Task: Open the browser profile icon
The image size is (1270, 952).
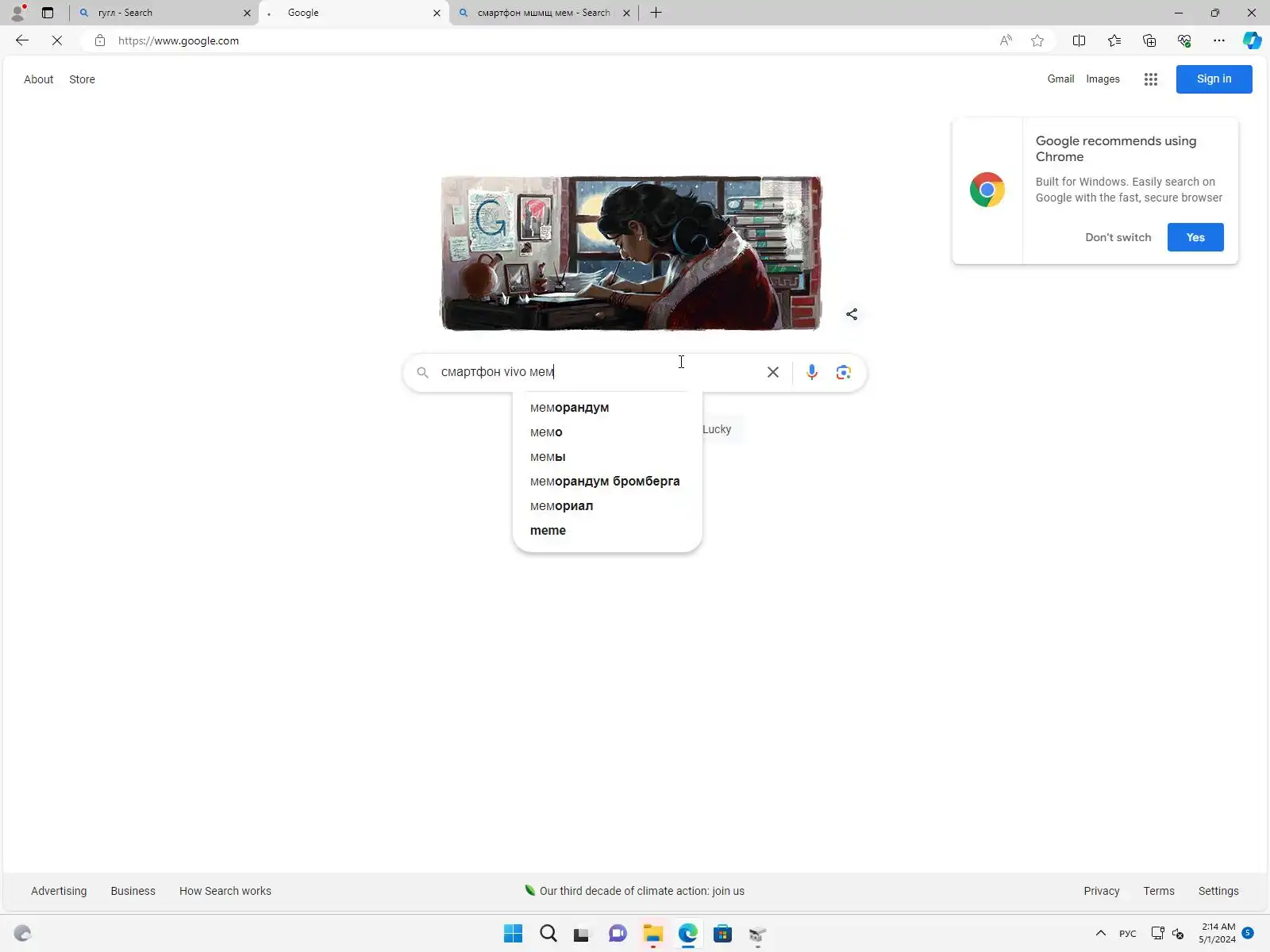Action: (17, 13)
